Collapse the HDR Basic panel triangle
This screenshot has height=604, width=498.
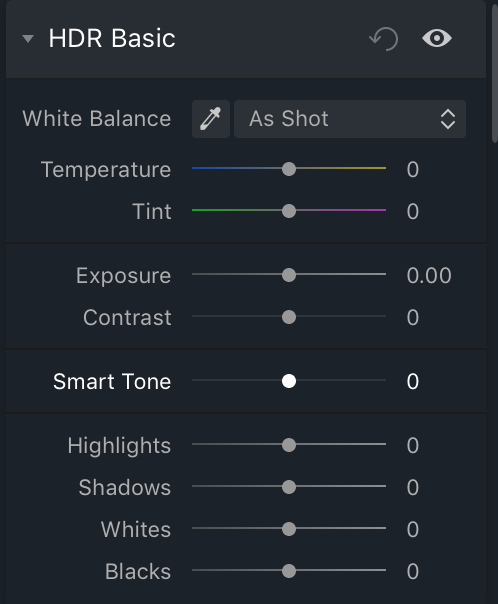(28, 39)
